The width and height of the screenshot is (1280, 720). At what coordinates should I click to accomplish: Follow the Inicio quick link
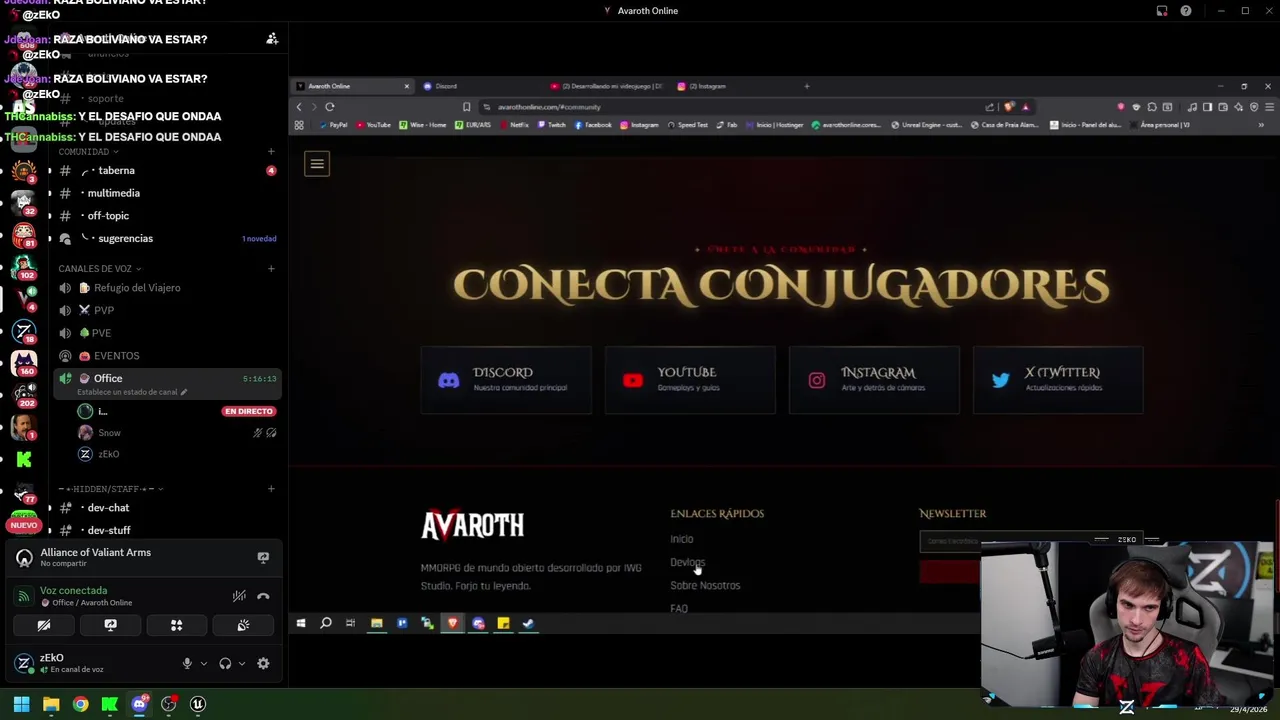tap(682, 539)
